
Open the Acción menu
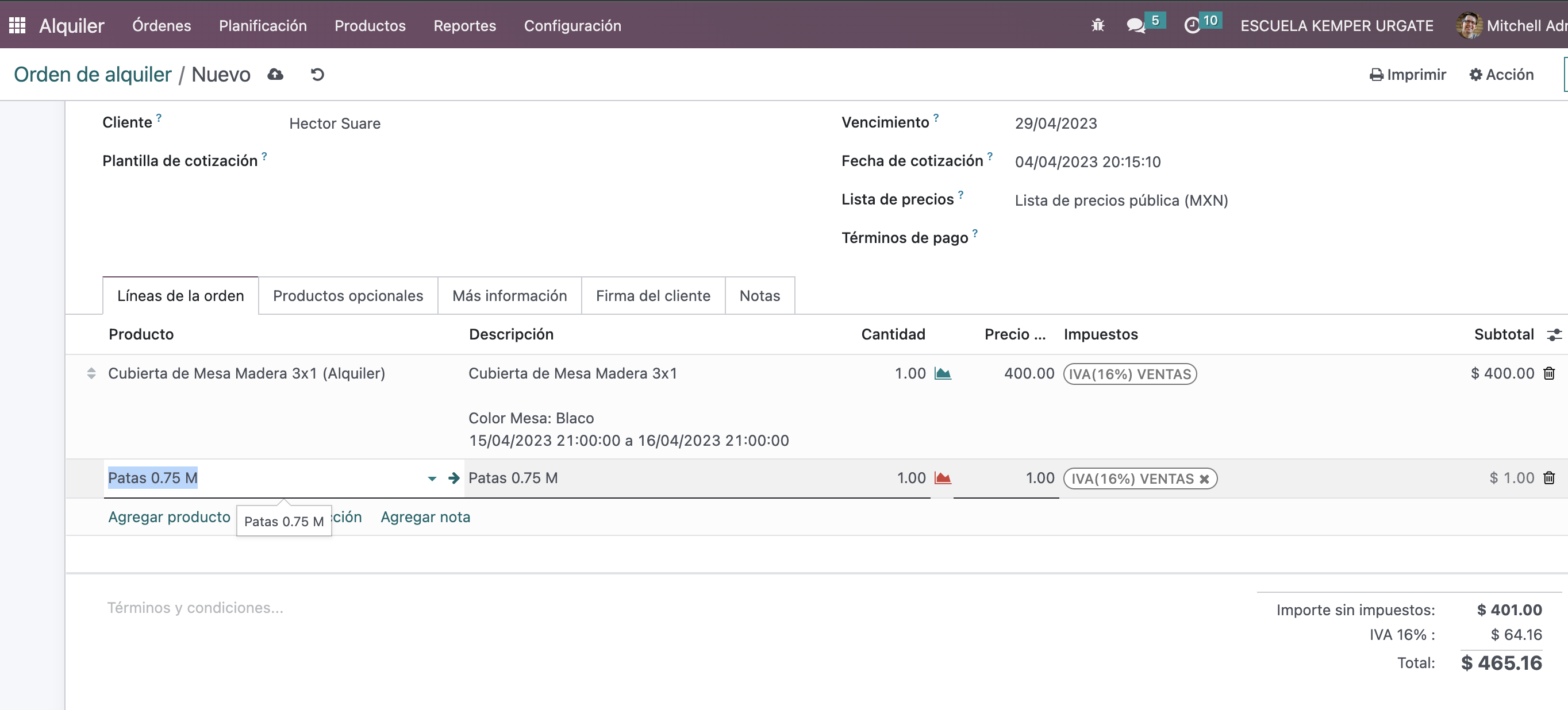click(1501, 74)
